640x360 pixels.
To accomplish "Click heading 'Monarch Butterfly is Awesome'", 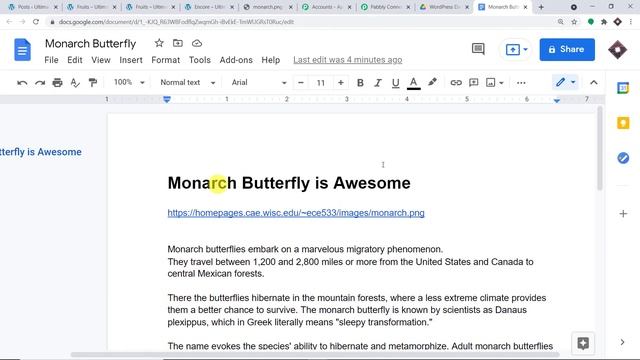I will pos(289,183).
